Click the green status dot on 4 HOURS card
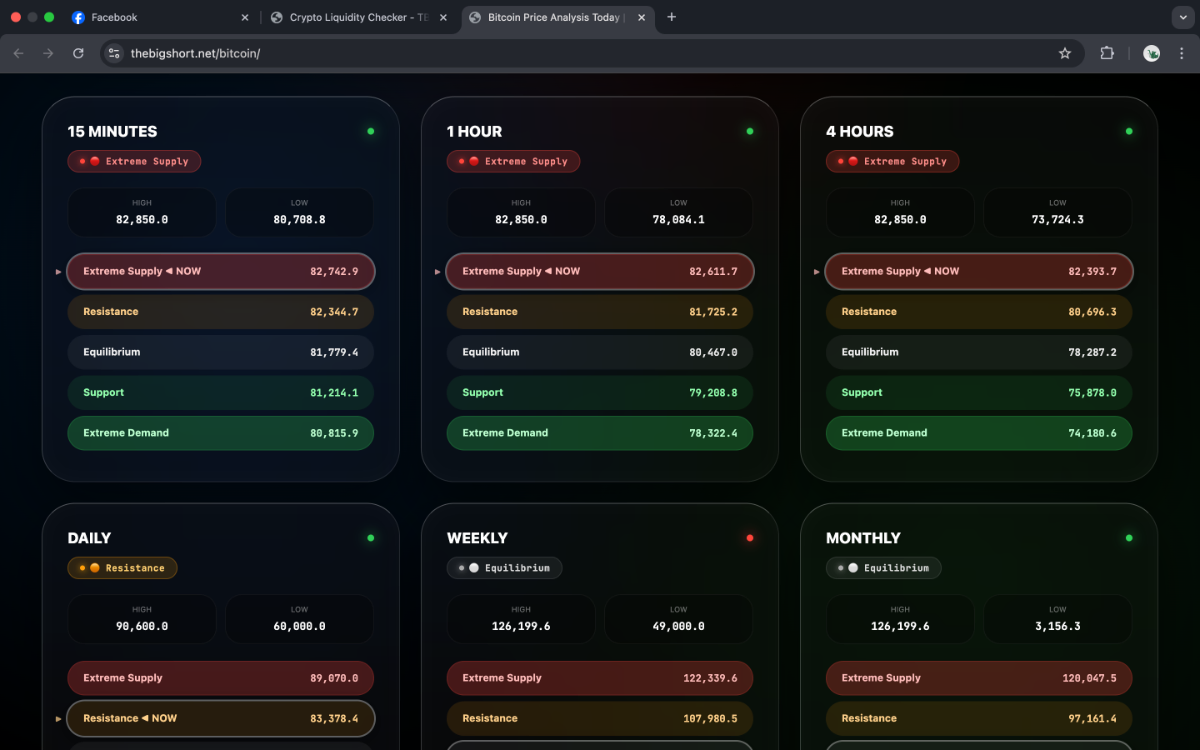 click(1129, 131)
